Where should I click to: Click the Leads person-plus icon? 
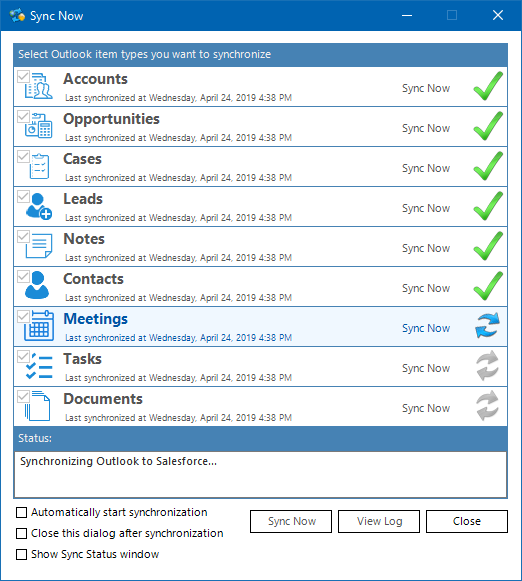[39, 206]
